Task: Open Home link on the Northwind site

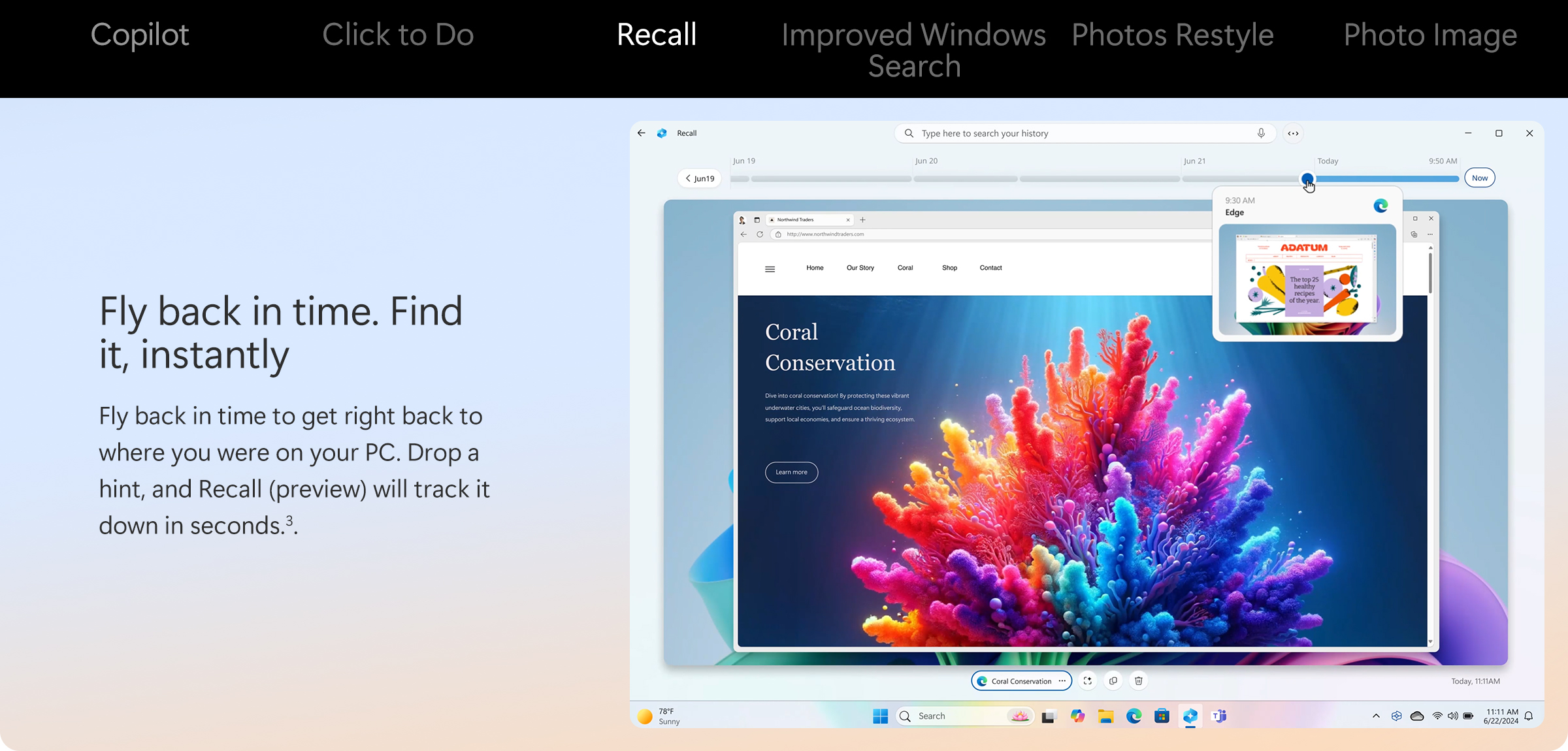Action: [815, 268]
